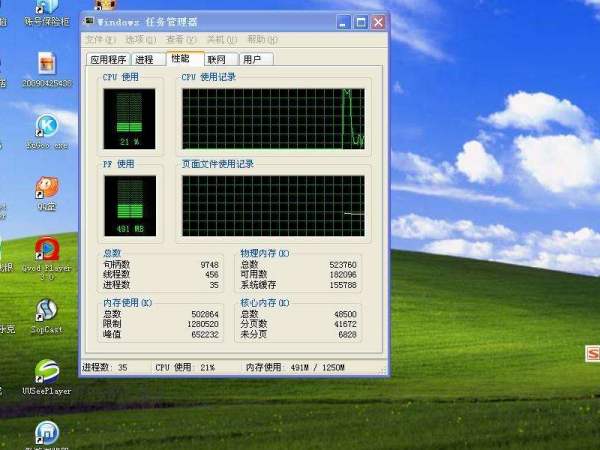Launch UUSeePlayer from the desktop
The image size is (600, 450).
(x=46, y=372)
